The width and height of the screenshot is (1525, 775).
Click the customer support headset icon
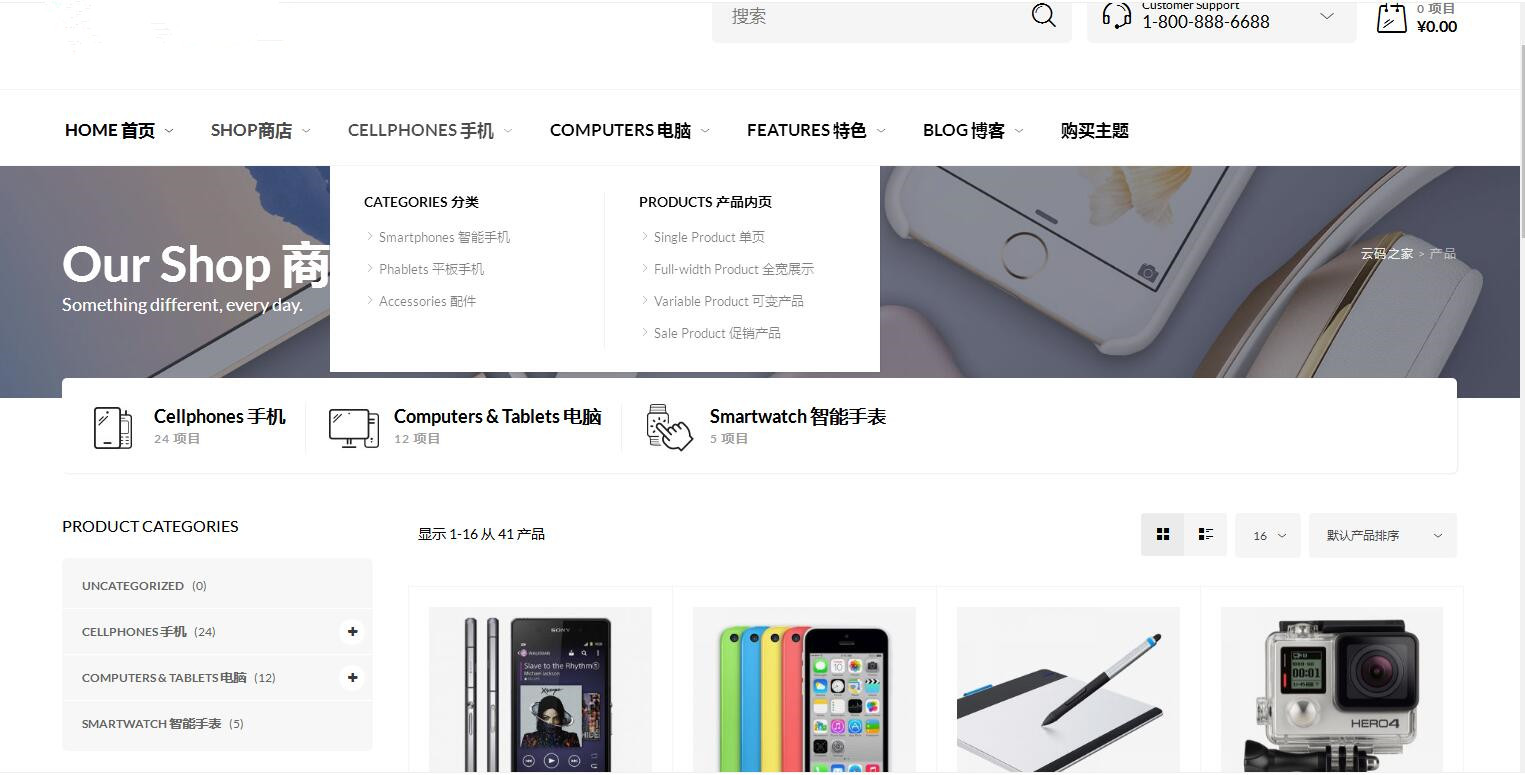coord(1116,16)
